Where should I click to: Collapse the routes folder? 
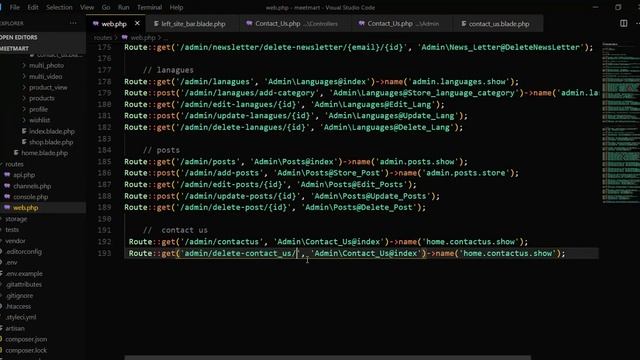(x=14, y=164)
